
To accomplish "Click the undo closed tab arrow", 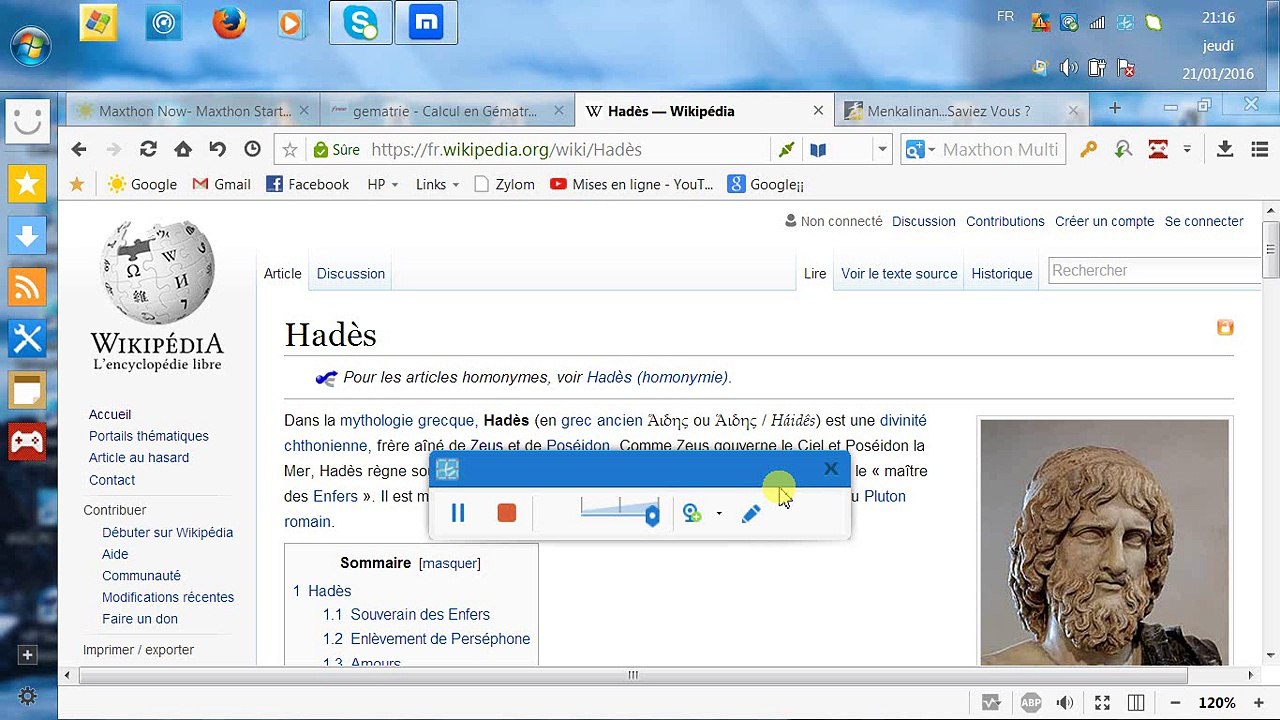I will coord(217,149).
